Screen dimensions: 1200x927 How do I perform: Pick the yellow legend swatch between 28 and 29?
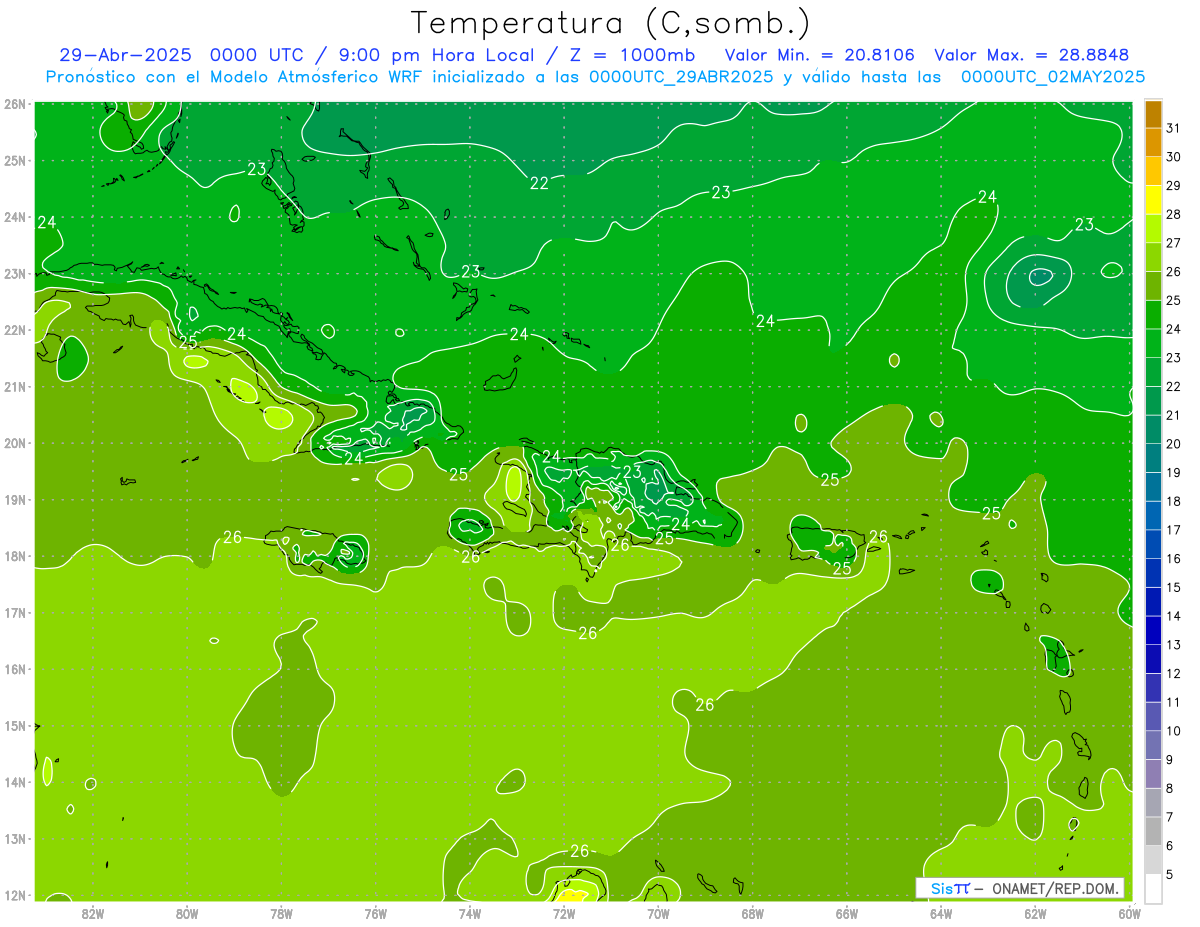click(x=1154, y=200)
